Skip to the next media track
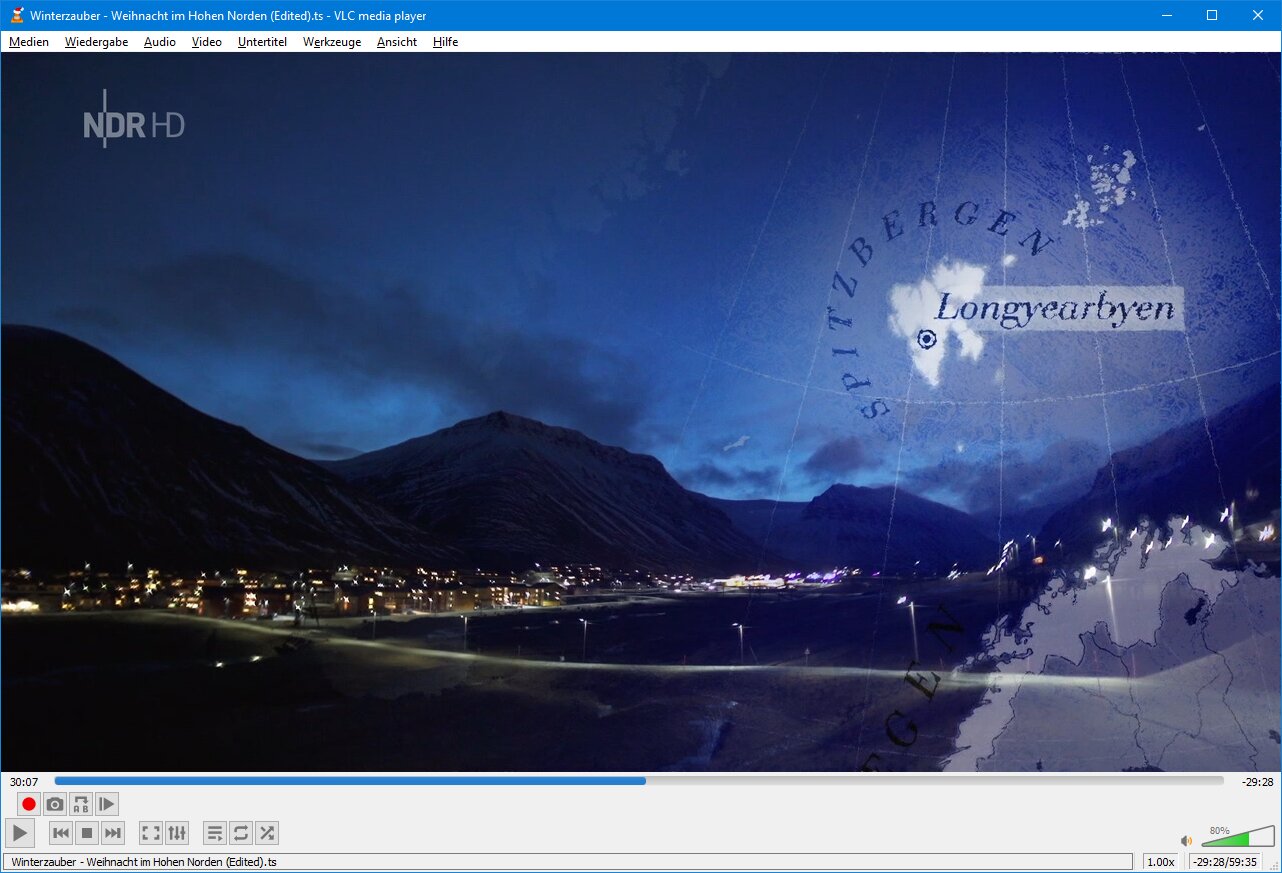1282x873 pixels. [x=113, y=833]
